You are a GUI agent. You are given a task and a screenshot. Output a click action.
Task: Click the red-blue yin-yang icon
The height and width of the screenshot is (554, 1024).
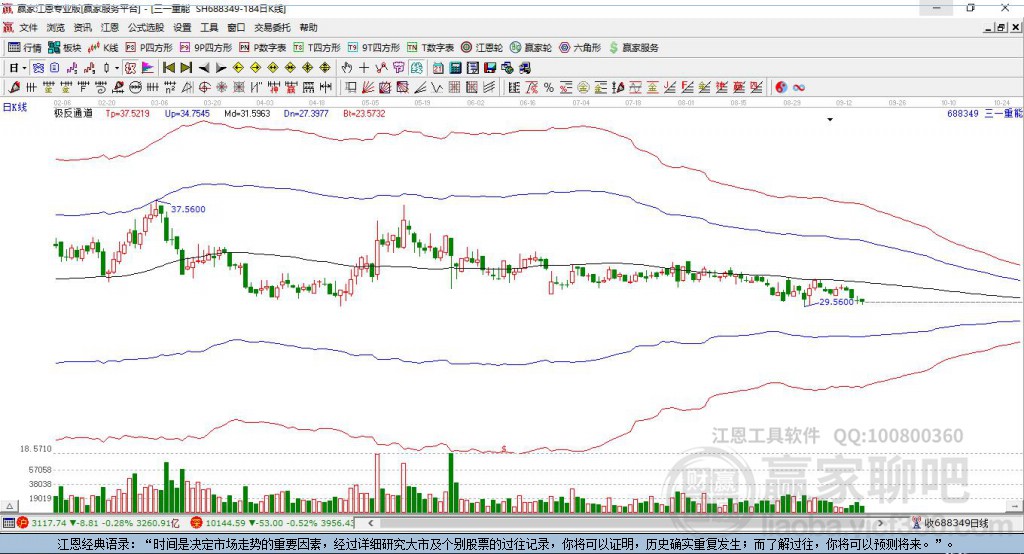pyautogui.click(x=781, y=88)
